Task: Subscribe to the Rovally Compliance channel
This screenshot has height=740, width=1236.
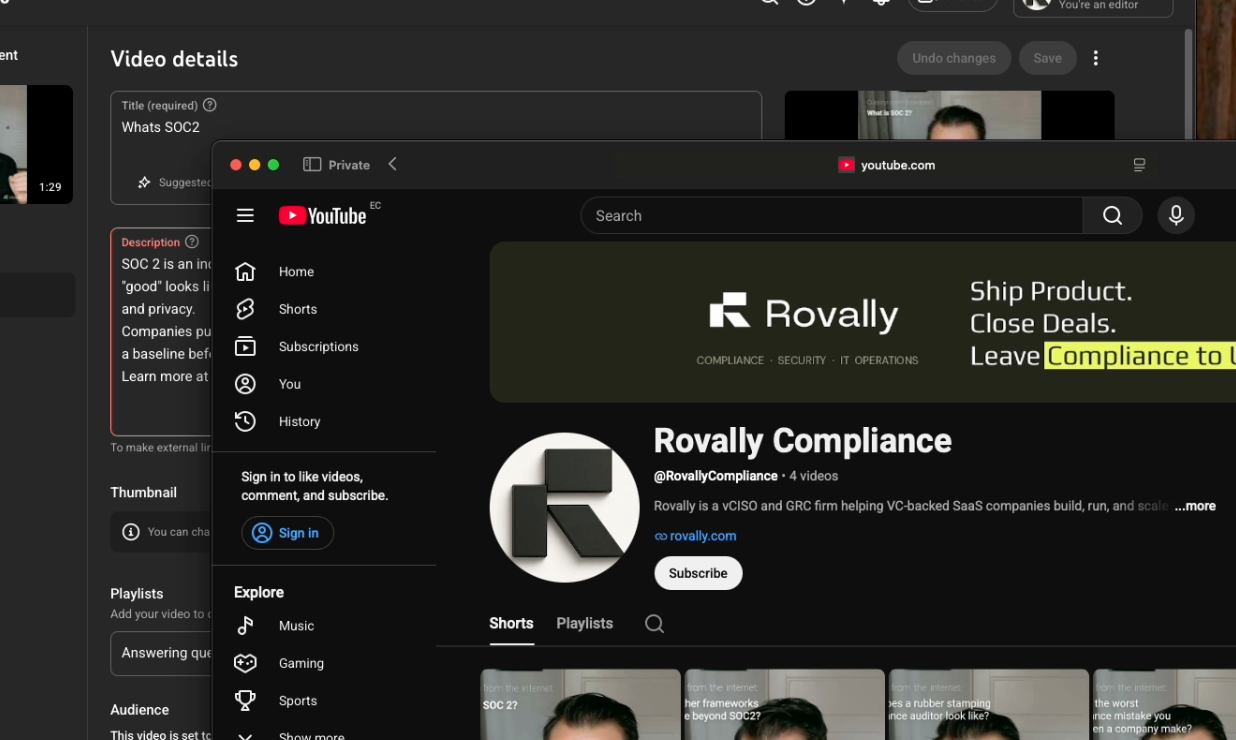Action: pos(698,573)
